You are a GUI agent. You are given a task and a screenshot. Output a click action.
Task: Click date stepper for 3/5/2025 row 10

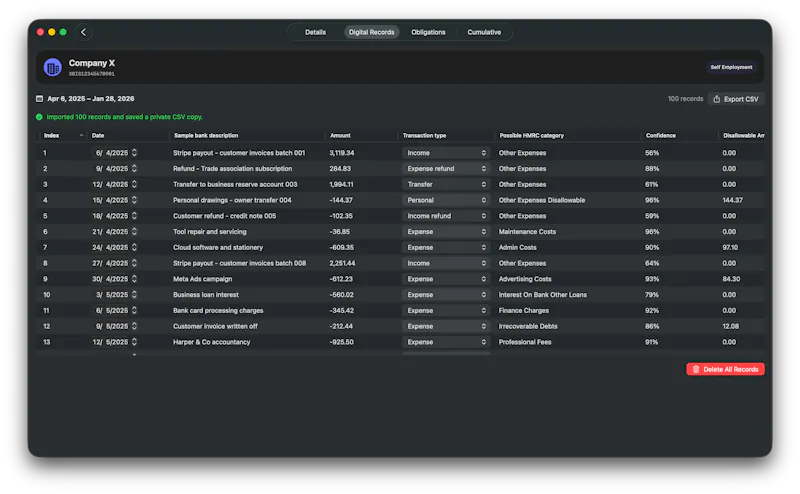[134, 295]
